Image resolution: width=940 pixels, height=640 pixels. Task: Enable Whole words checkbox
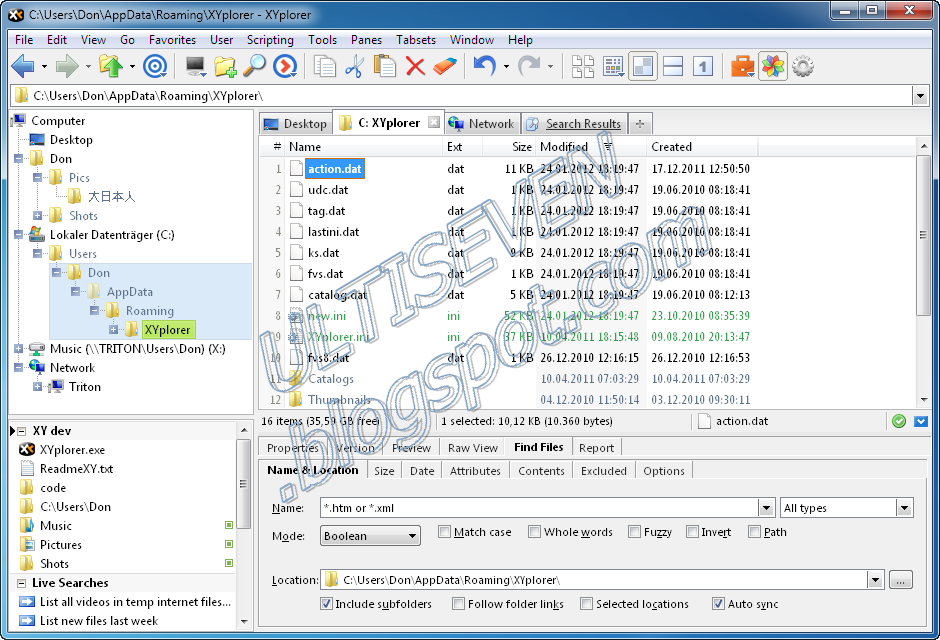tap(534, 532)
